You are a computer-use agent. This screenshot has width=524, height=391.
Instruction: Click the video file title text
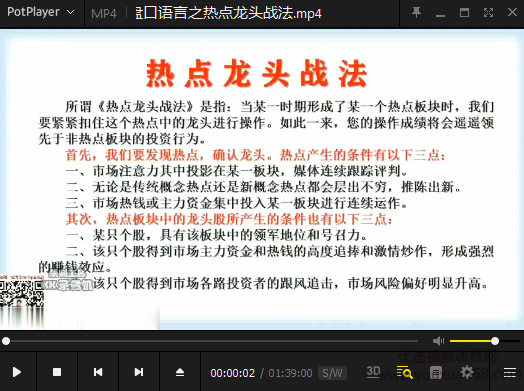click(x=228, y=13)
